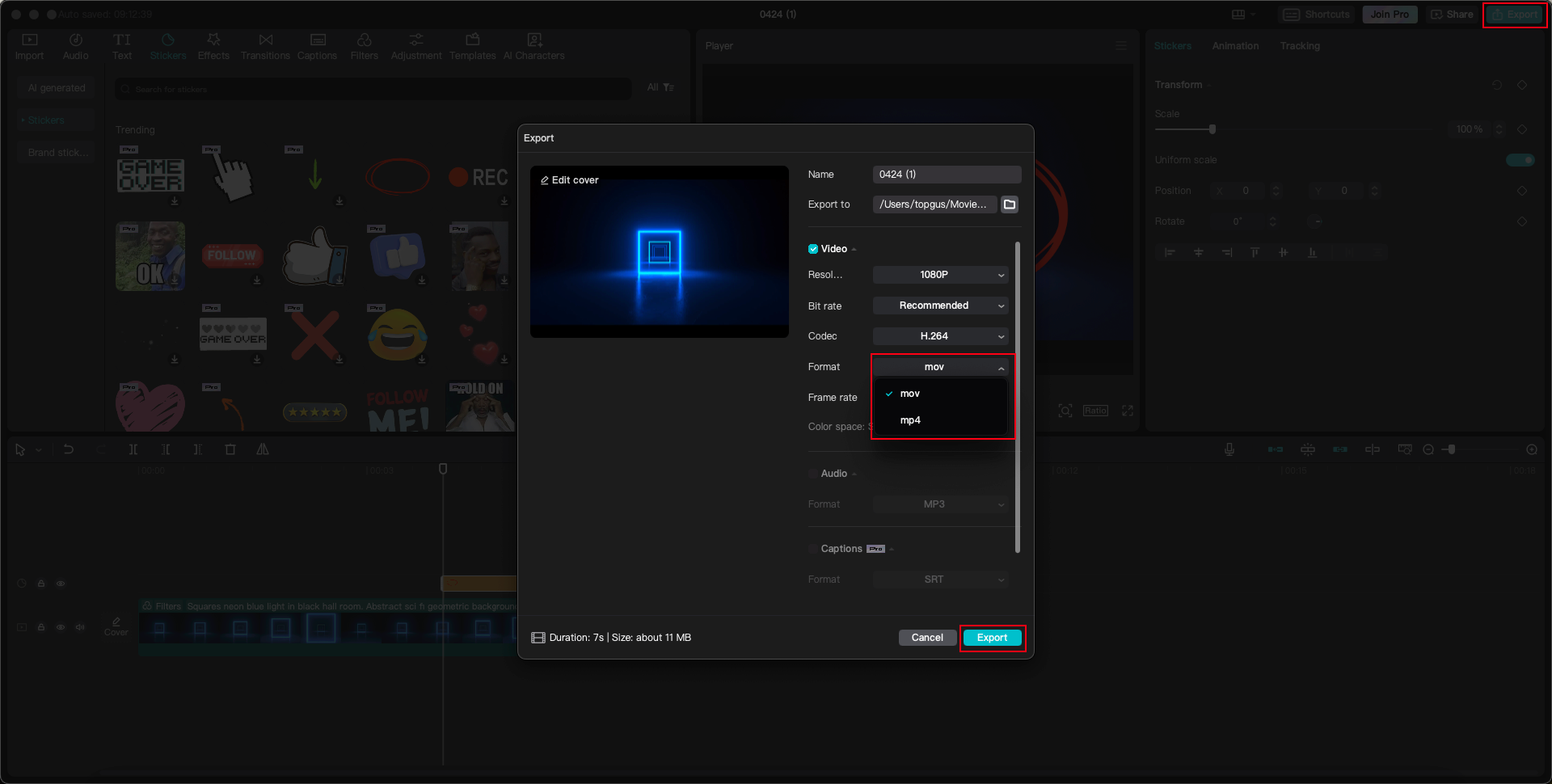Click the layout switcher icon in title bar
The height and width of the screenshot is (784, 1552).
point(1238,15)
